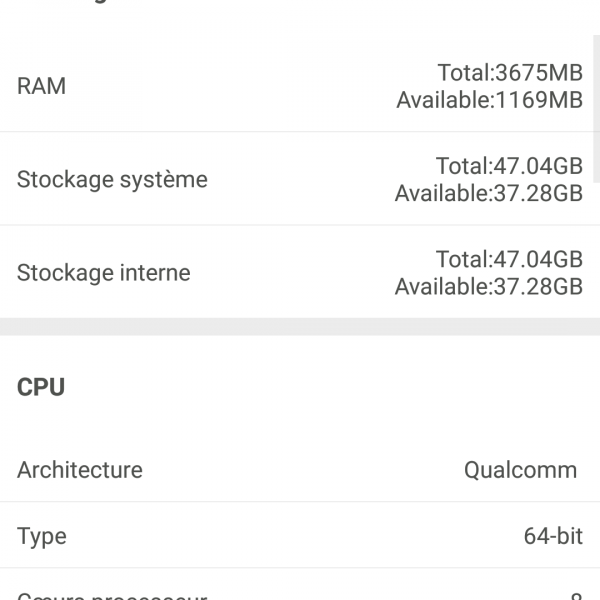The image size is (600, 600).
Task: Tap the RAM row label
Action: tap(42, 86)
